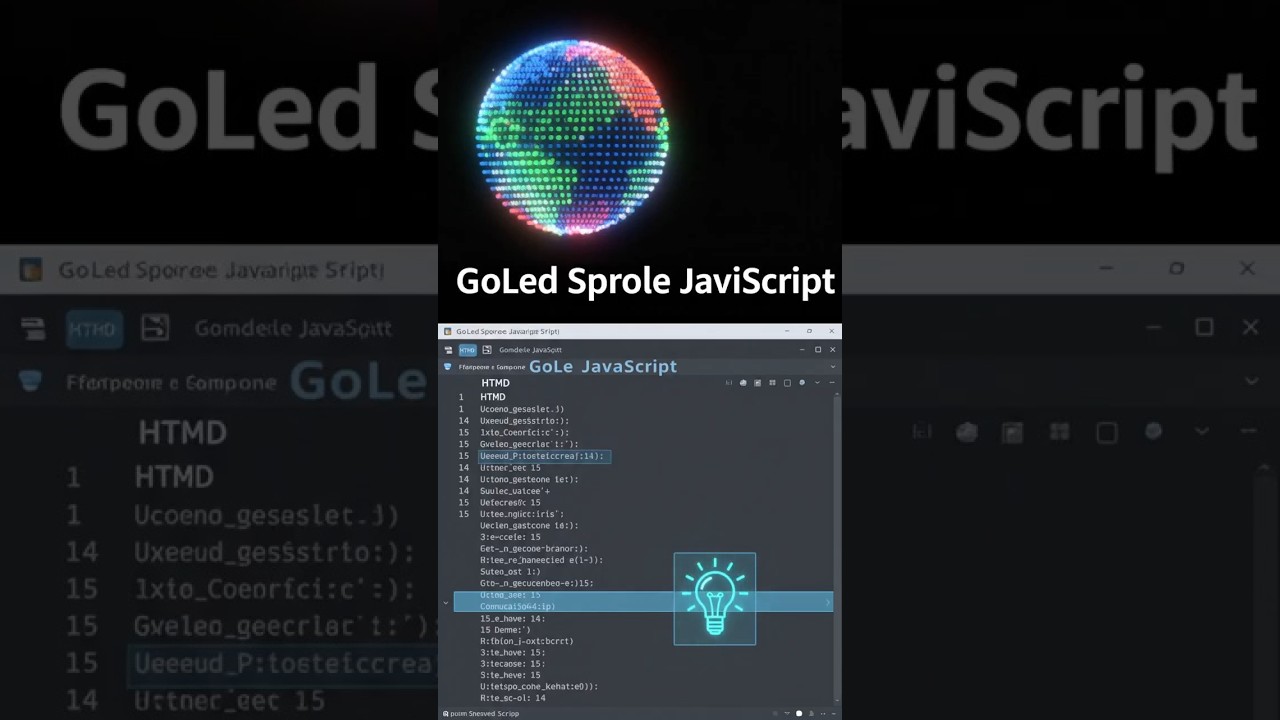Click the bracket icon in the HTMD panel toolbar
Image resolution: width=1280 pixels, height=720 pixels.
[729, 382]
